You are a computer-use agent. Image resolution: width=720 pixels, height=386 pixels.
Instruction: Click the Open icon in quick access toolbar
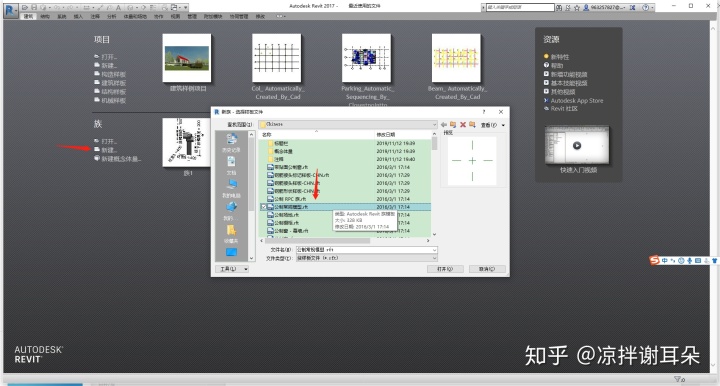click(x=25, y=7)
